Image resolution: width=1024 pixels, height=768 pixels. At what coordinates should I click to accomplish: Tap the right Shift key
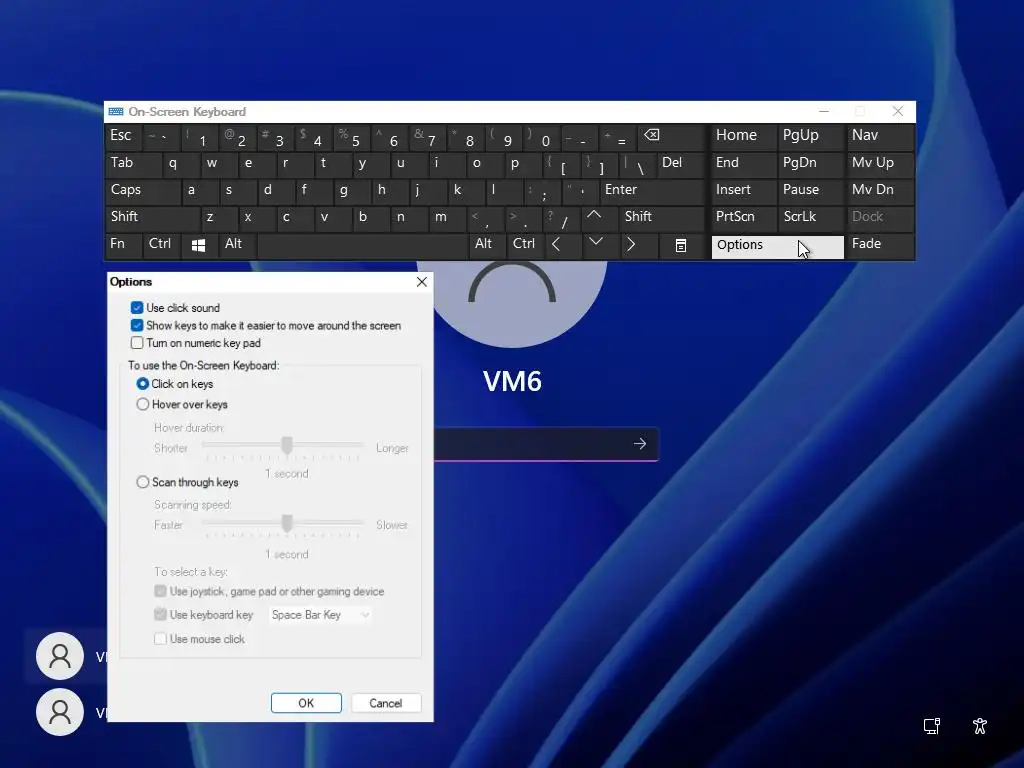coord(662,219)
